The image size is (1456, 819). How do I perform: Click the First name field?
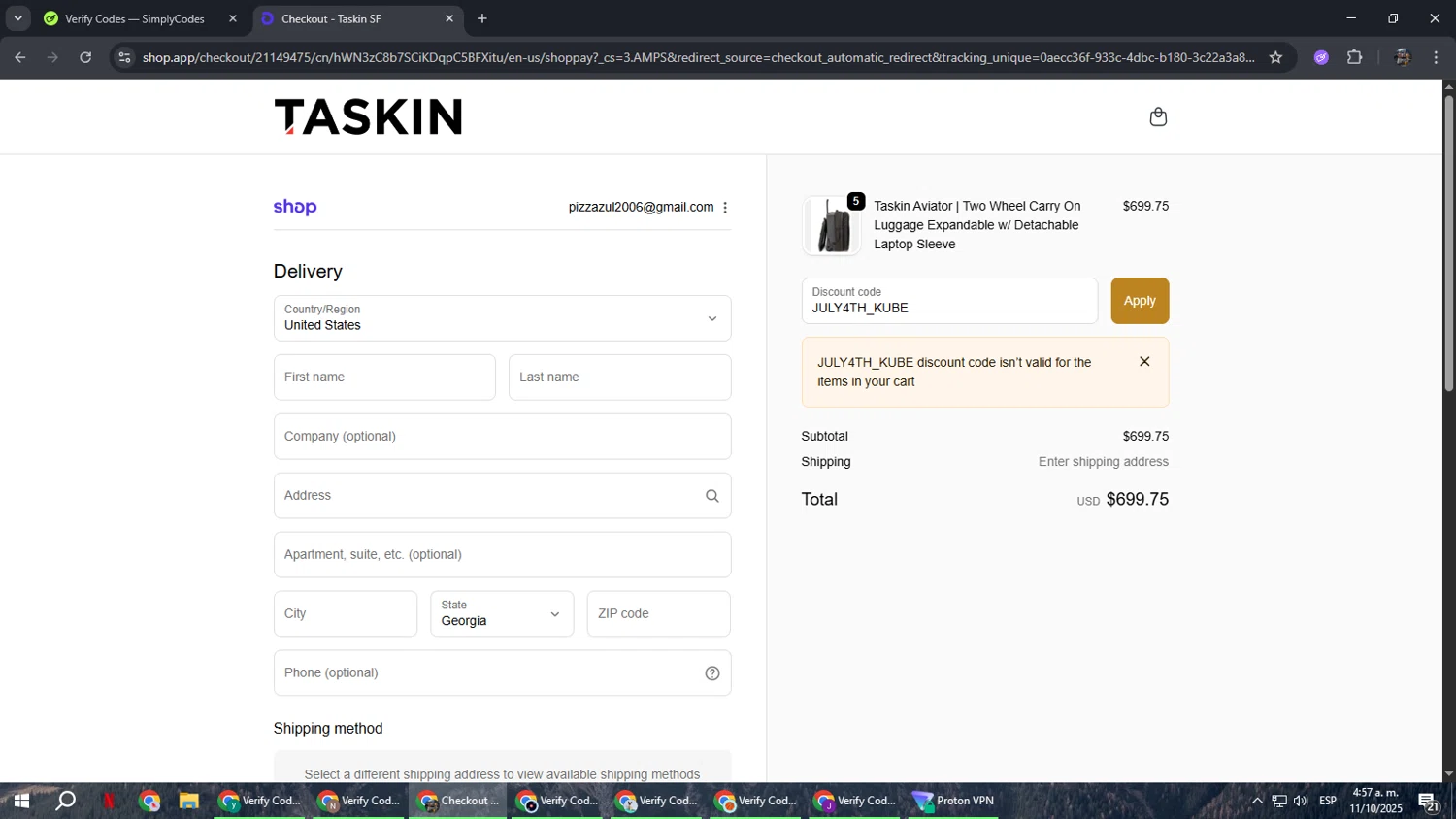point(384,377)
